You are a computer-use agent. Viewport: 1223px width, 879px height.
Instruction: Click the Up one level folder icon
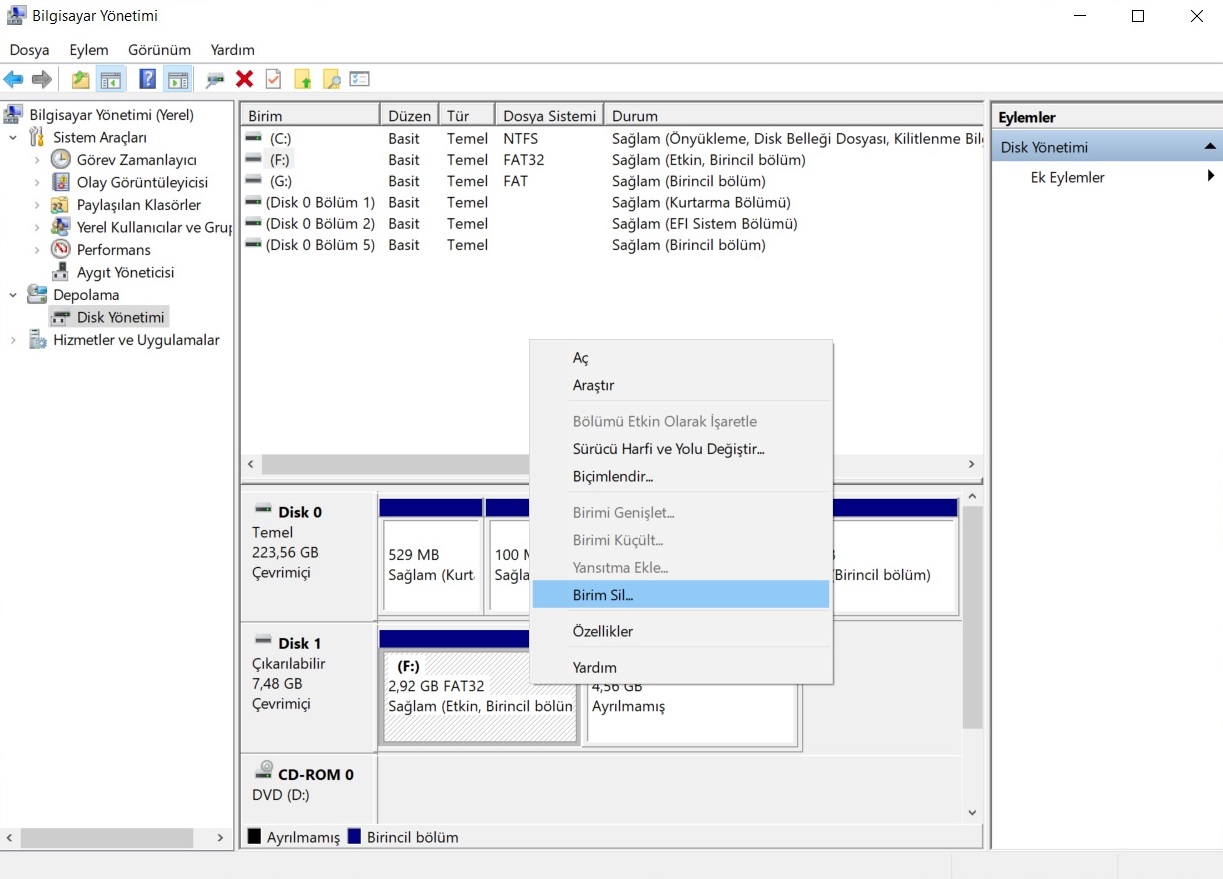point(81,79)
